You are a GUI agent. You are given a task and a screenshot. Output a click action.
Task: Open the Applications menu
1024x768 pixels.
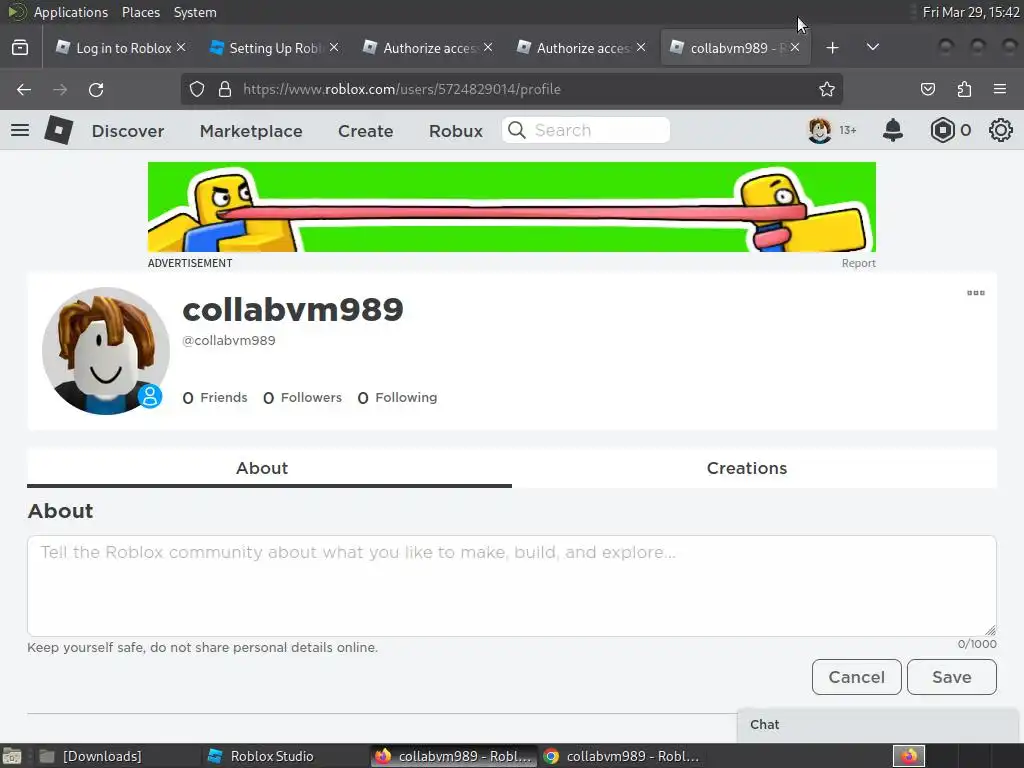pyautogui.click(x=71, y=12)
